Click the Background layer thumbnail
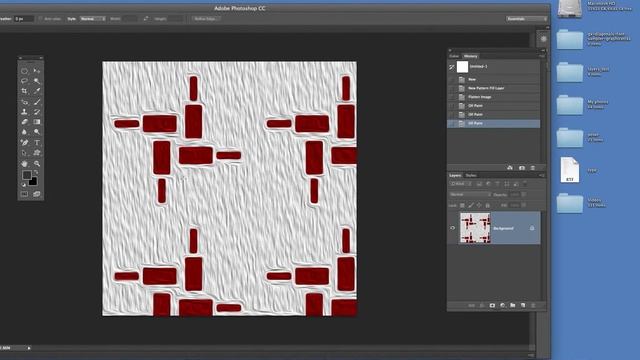Image resolution: width=640 pixels, height=360 pixels. coord(475,228)
